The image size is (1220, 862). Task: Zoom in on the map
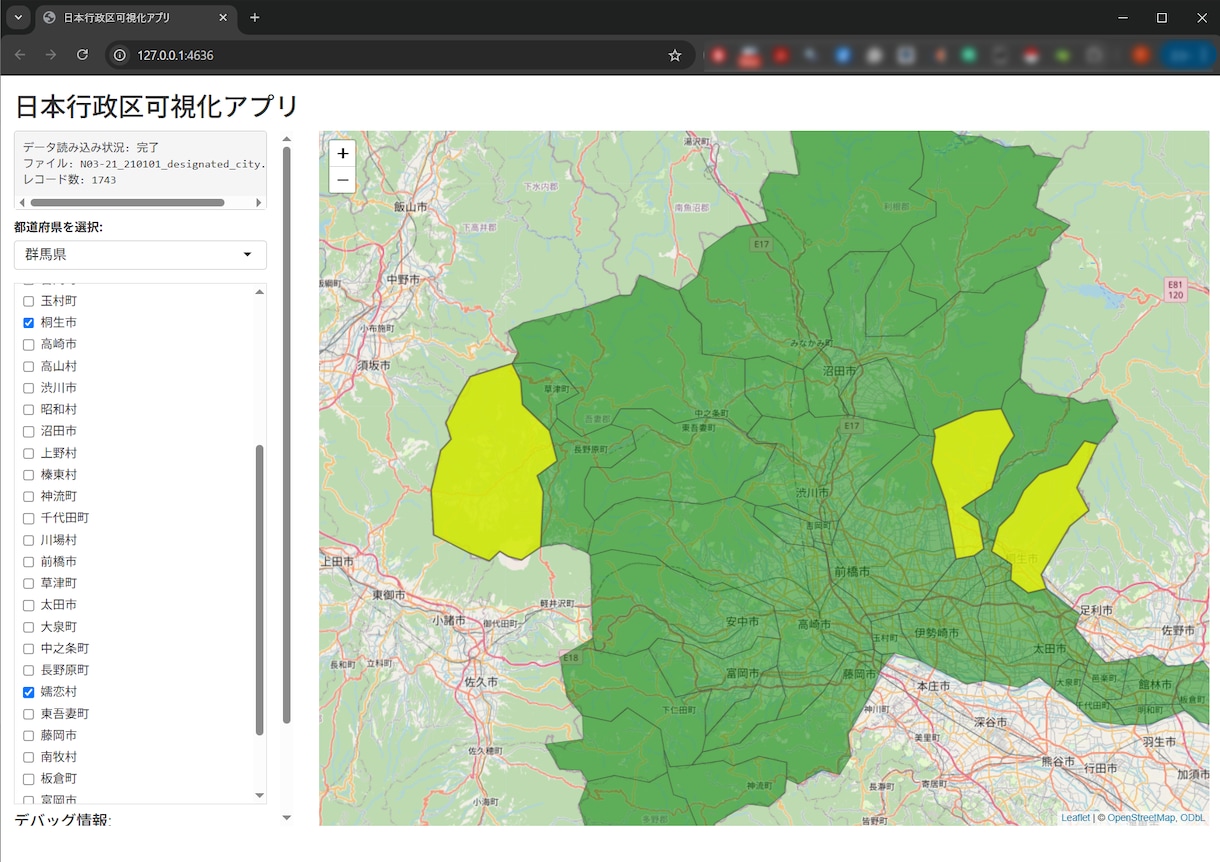click(342, 153)
